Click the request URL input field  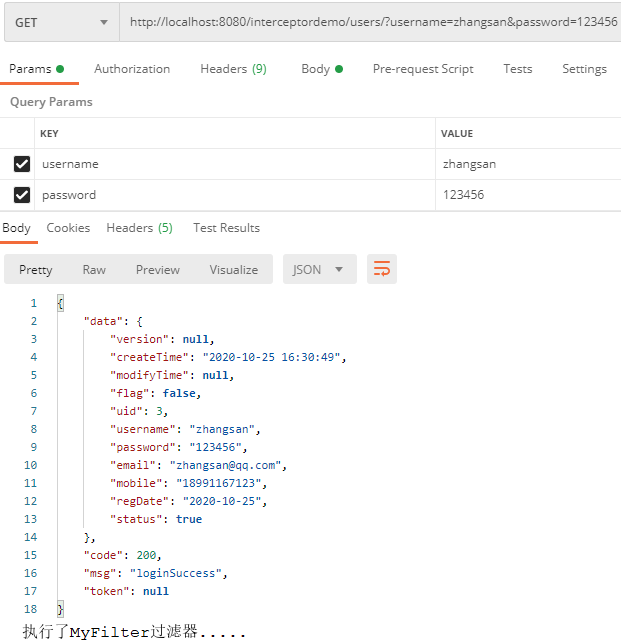point(370,22)
